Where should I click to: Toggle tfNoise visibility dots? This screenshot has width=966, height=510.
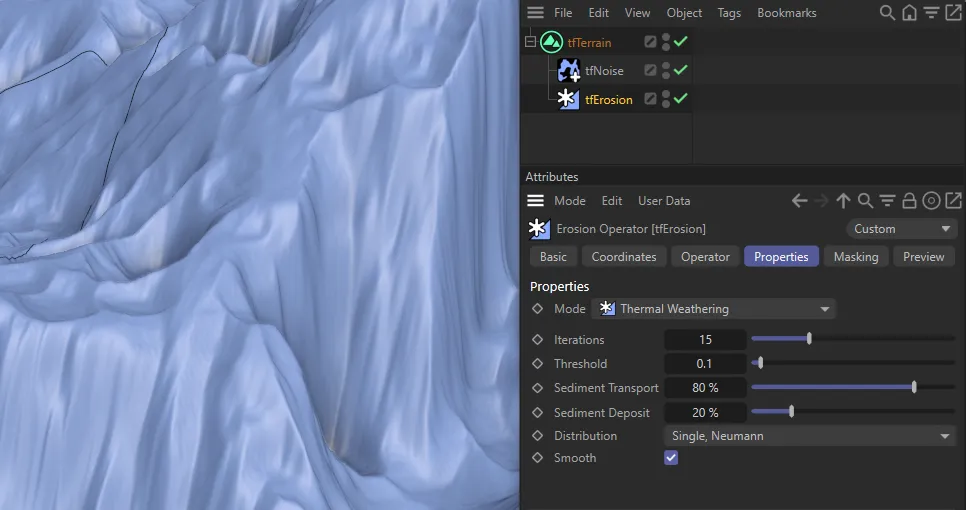[x=665, y=70]
